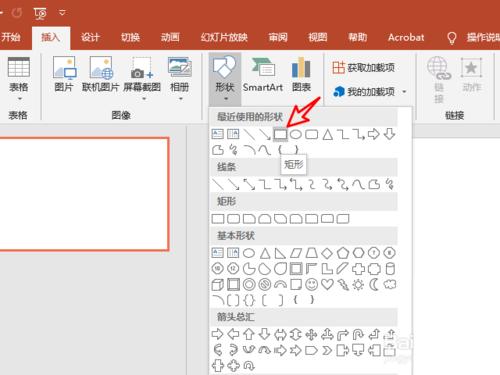
Task: Choose the cube basic shape
Action: pos(218,285)
